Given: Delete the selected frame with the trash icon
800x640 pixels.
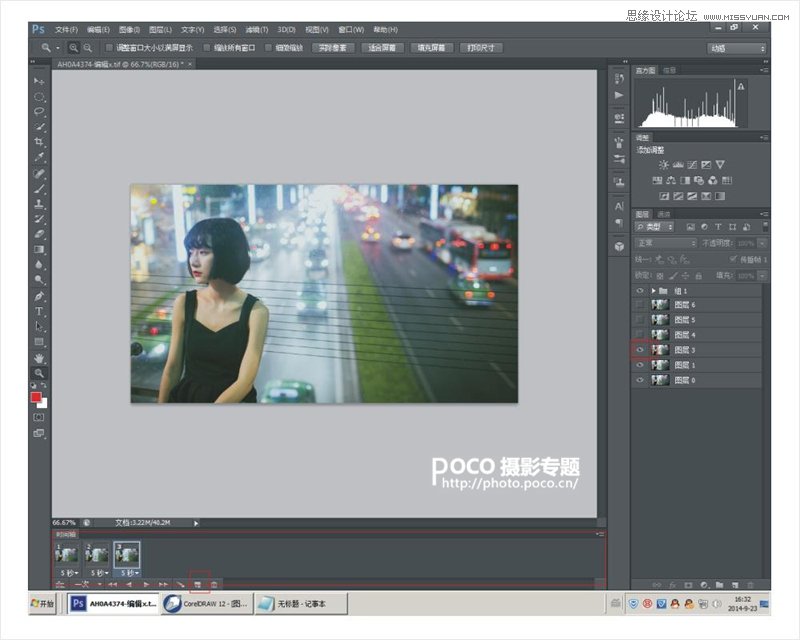Looking at the screenshot, I should tap(214, 583).
